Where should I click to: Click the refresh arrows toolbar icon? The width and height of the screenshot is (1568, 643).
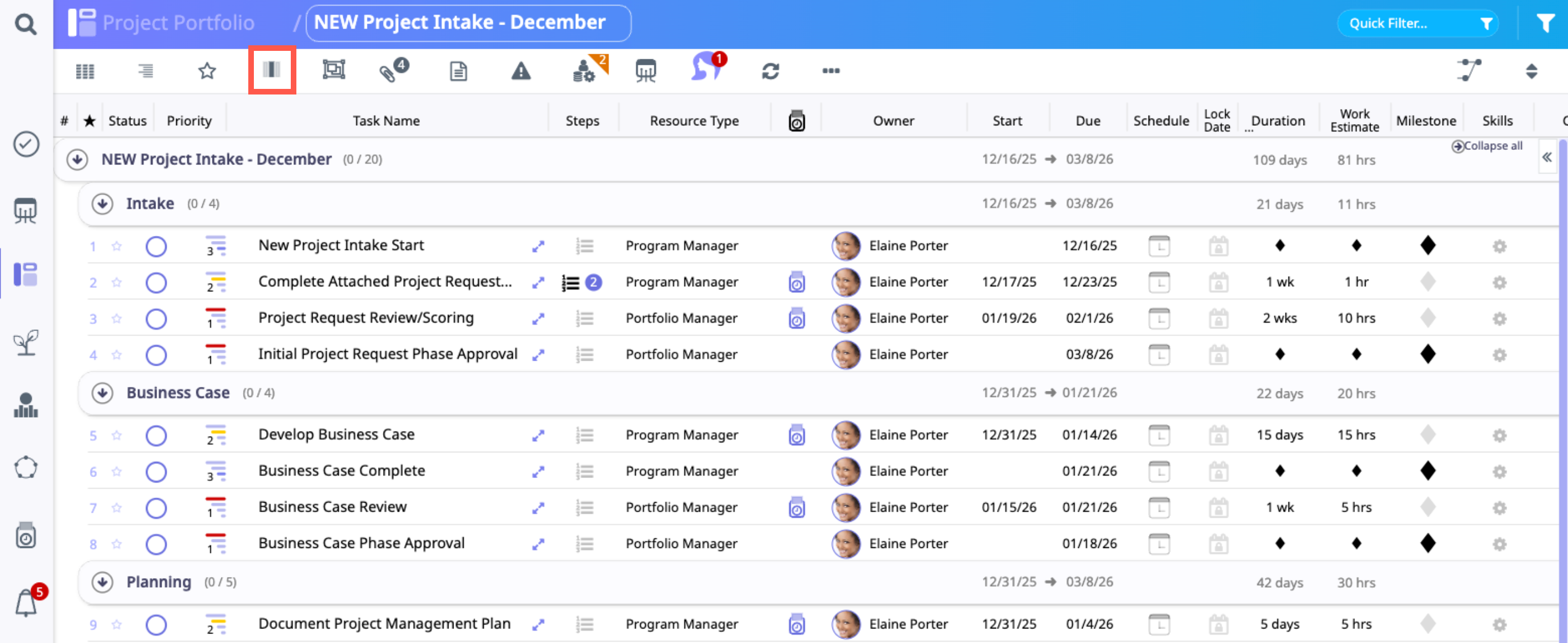coord(770,71)
